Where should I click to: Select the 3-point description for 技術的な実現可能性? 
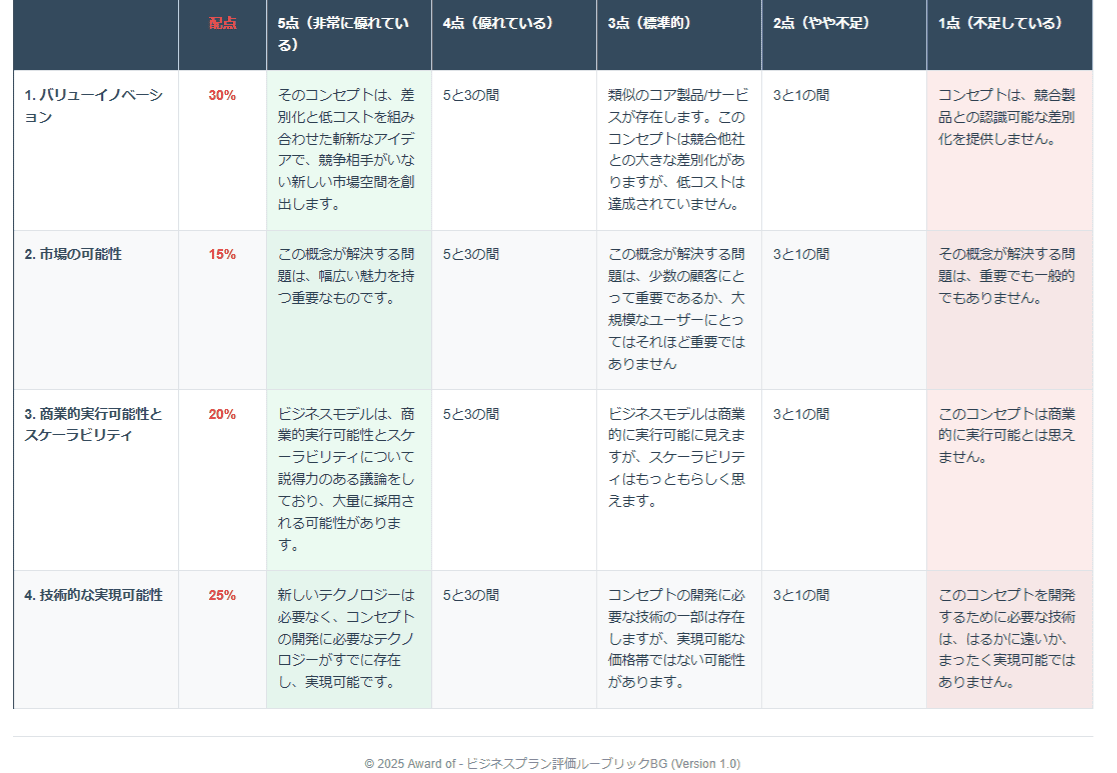click(x=677, y=638)
